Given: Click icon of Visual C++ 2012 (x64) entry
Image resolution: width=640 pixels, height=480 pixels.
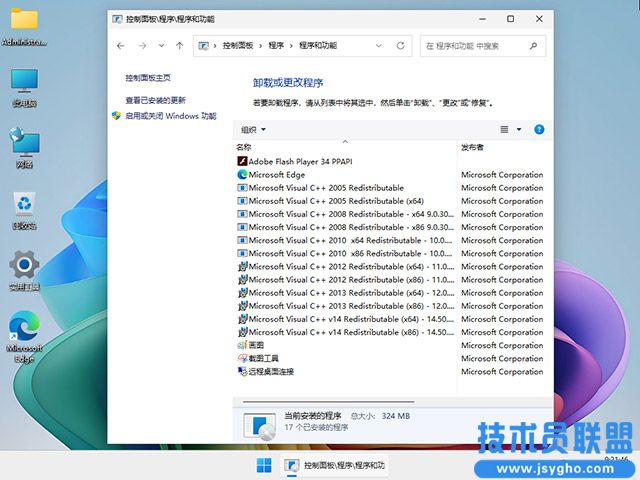Looking at the screenshot, I should pyautogui.click(x=242, y=267).
